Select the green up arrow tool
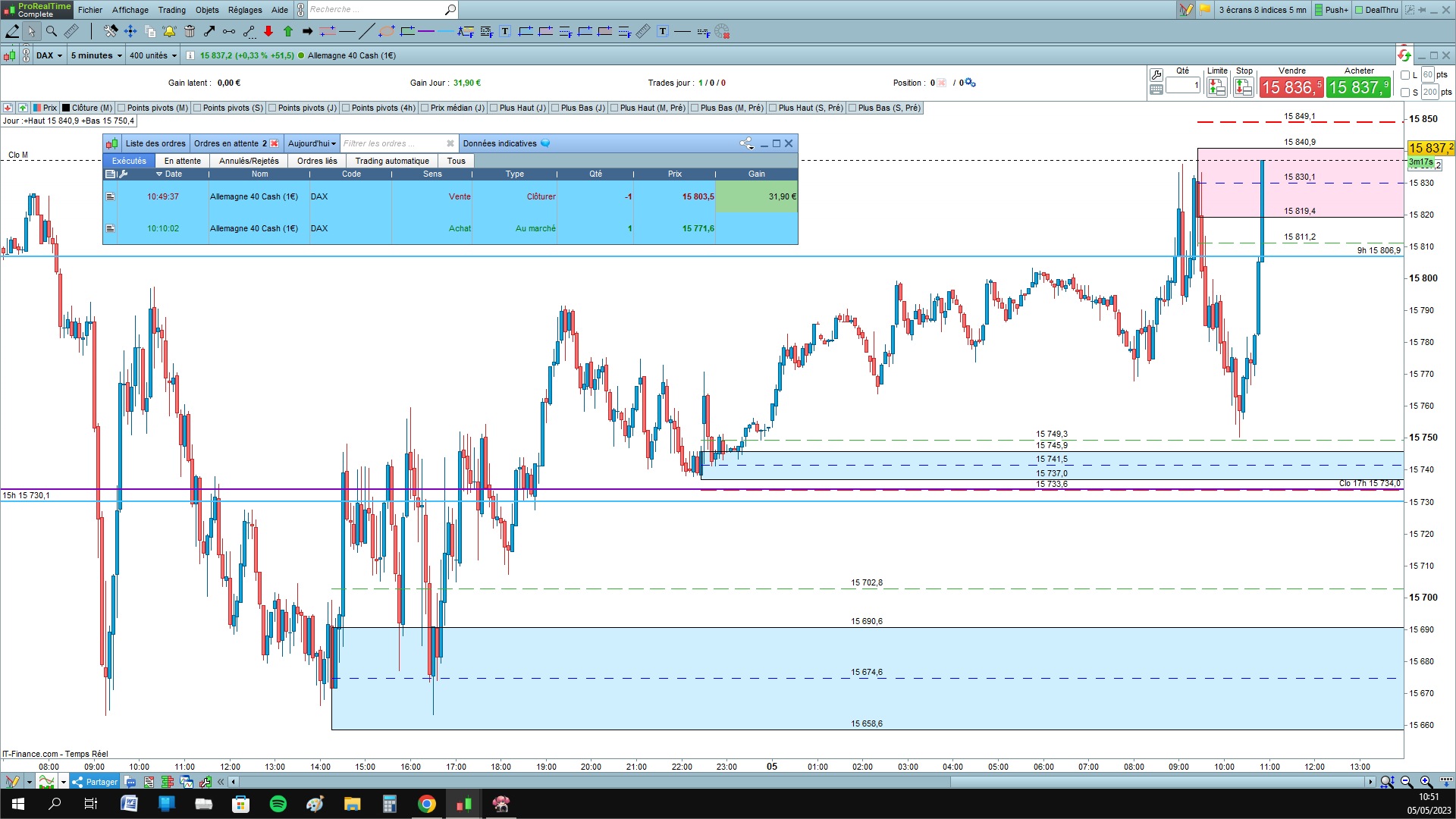This screenshot has width=1456, height=819. pos(288,31)
